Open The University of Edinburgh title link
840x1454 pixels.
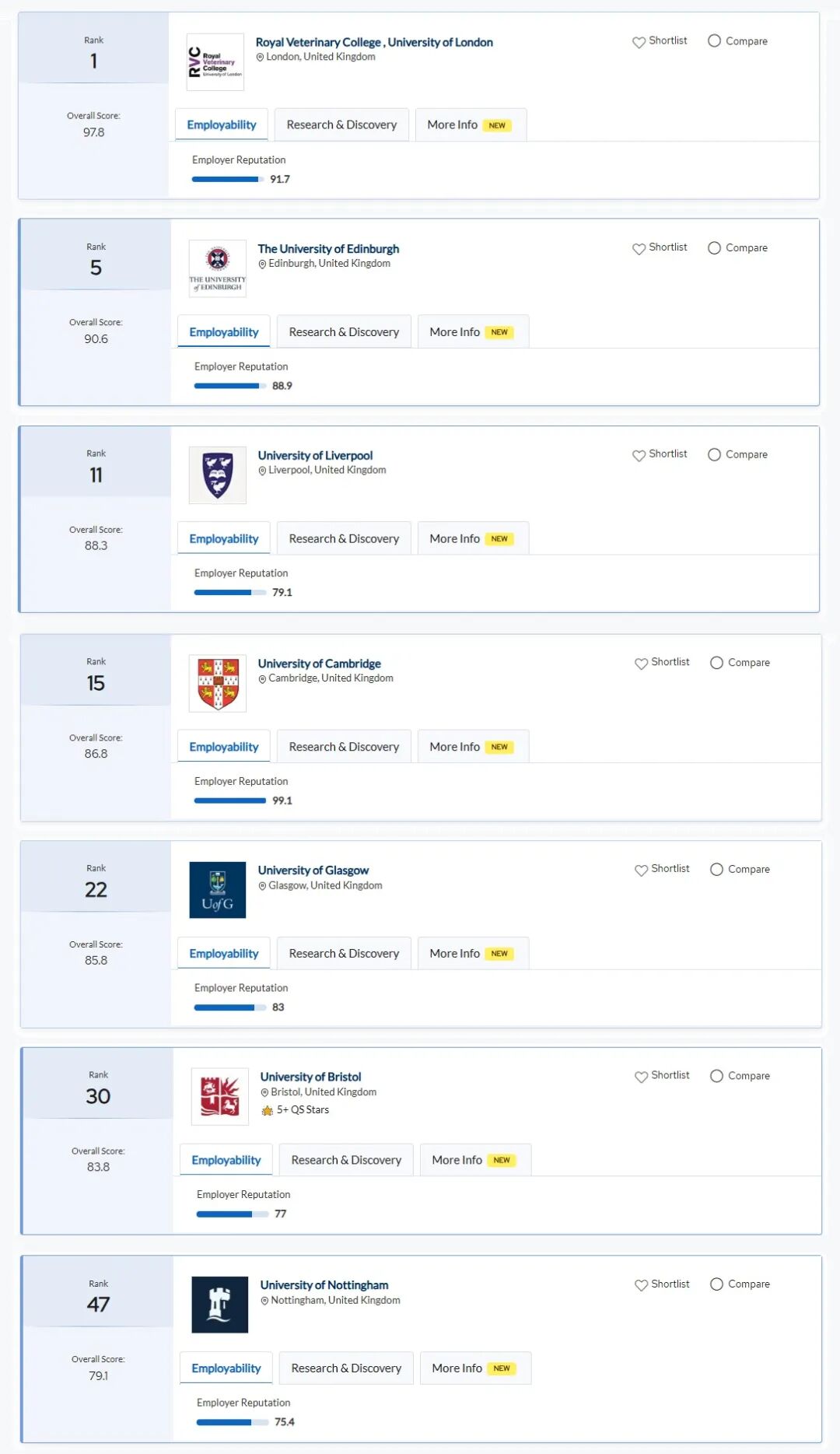(328, 249)
